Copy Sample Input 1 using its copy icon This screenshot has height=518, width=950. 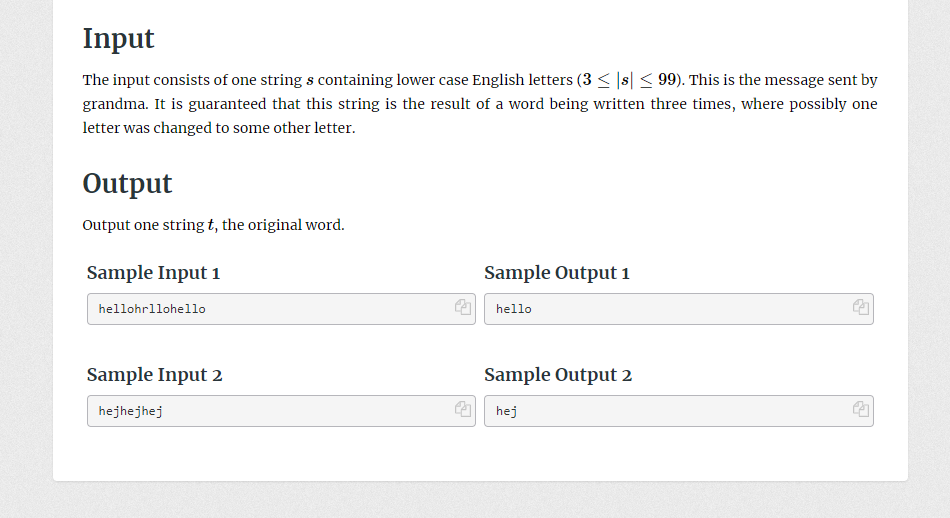tap(463, 307)
